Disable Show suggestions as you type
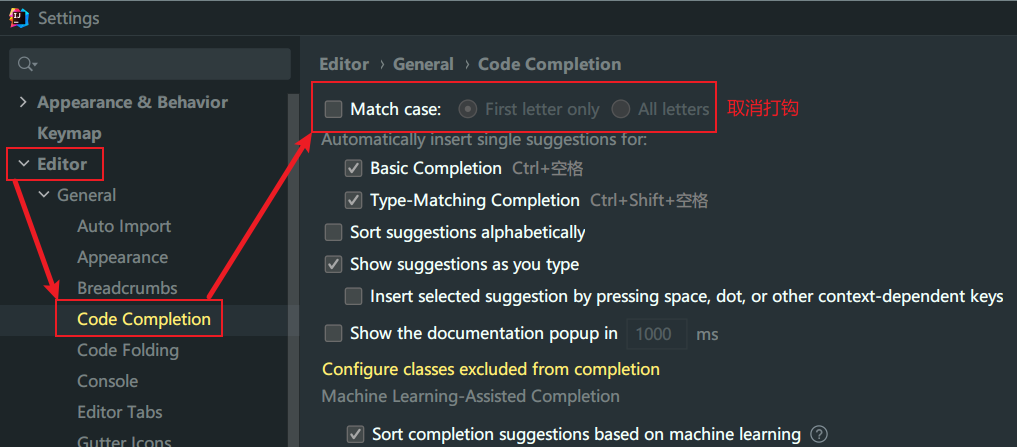 pos(333,265)
